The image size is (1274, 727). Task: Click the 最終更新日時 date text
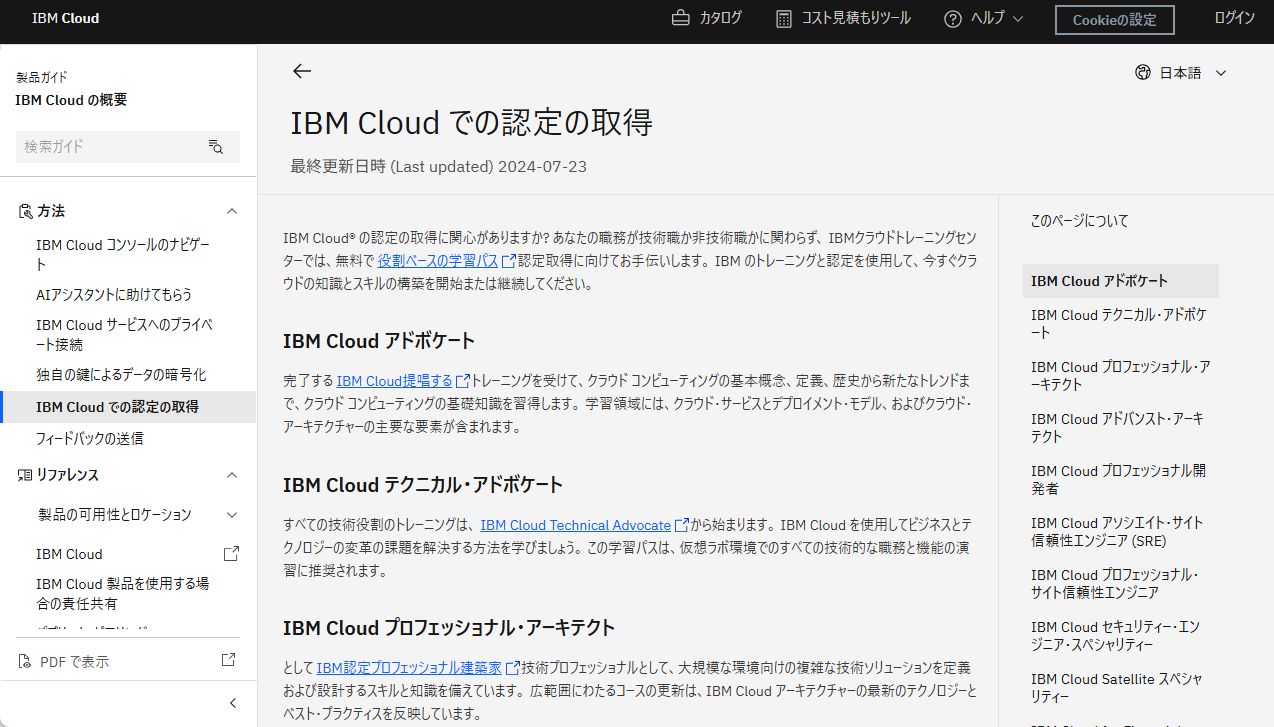439,166
